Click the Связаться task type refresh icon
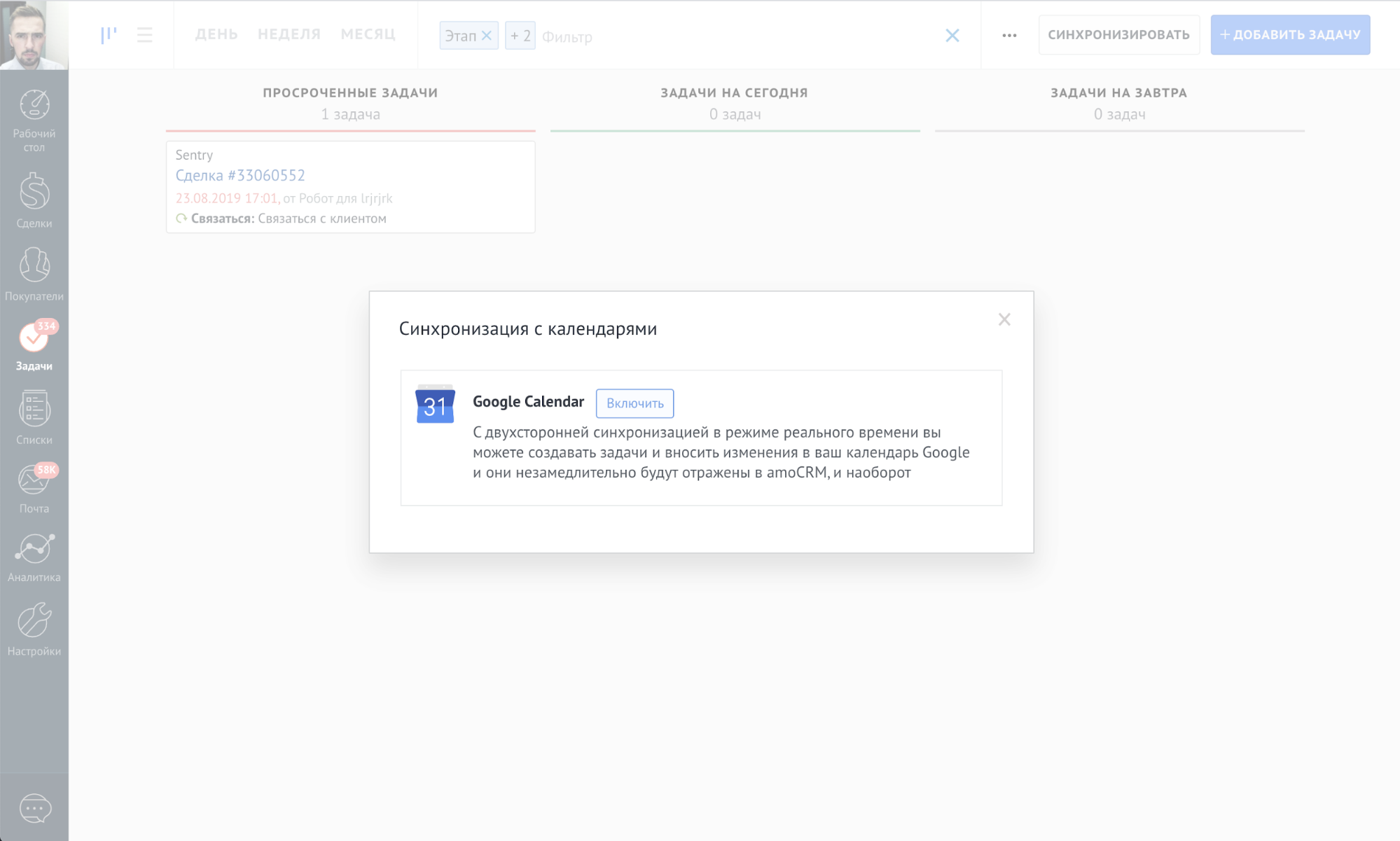The height and width of the screenshot is (841, 1400). [181, 218]
